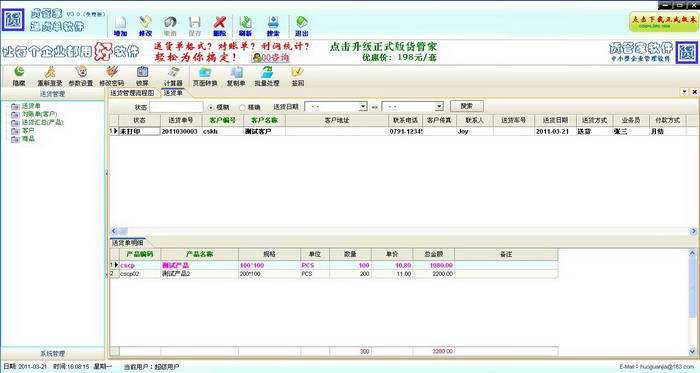This screenshot has width=700, height=373.
Task: Click the 签回 (Sign back) icon
Action: pyautogui.click(x=298, y=76)
